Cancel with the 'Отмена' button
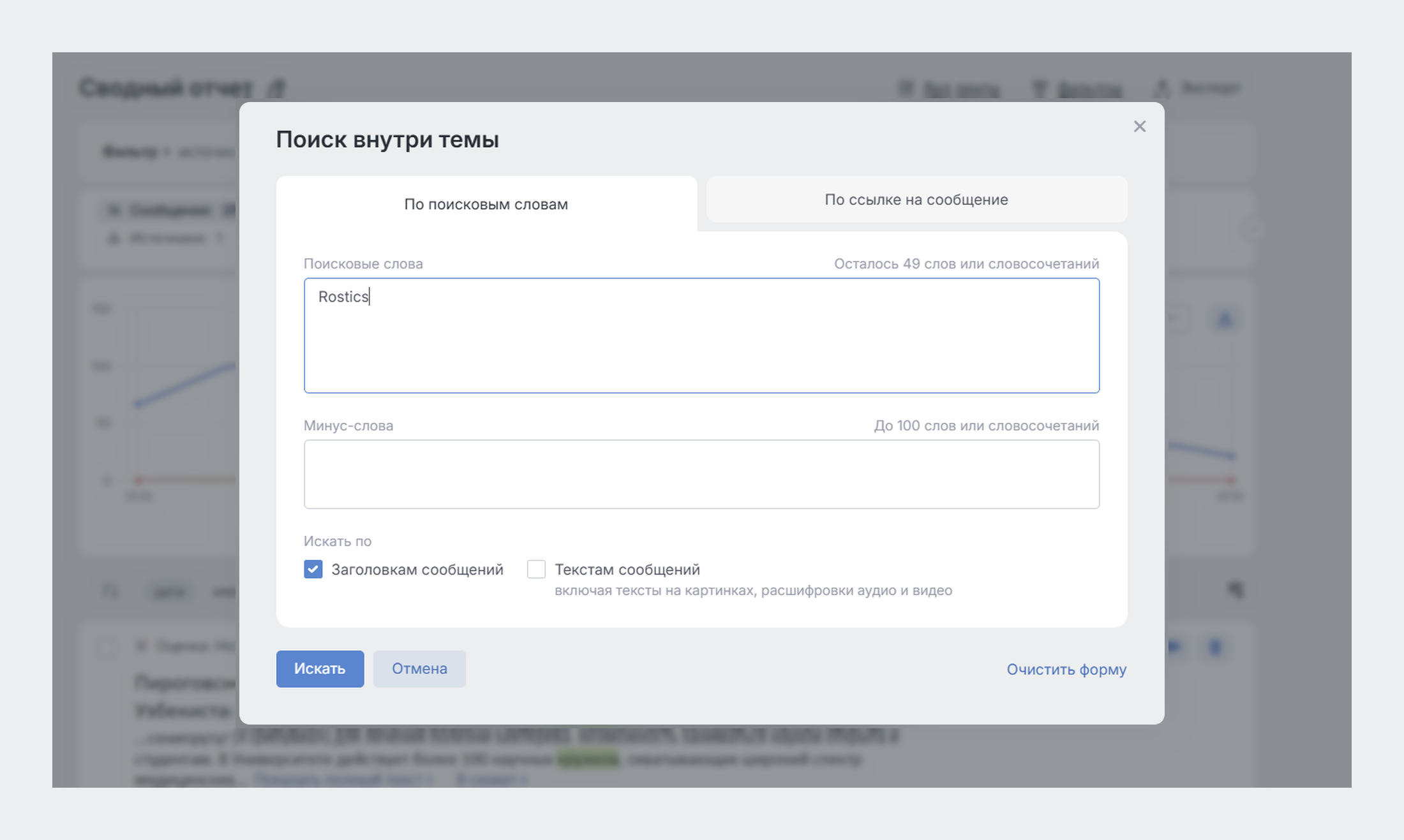Screen dimensions: 1404x840 (x=419, y=668)
